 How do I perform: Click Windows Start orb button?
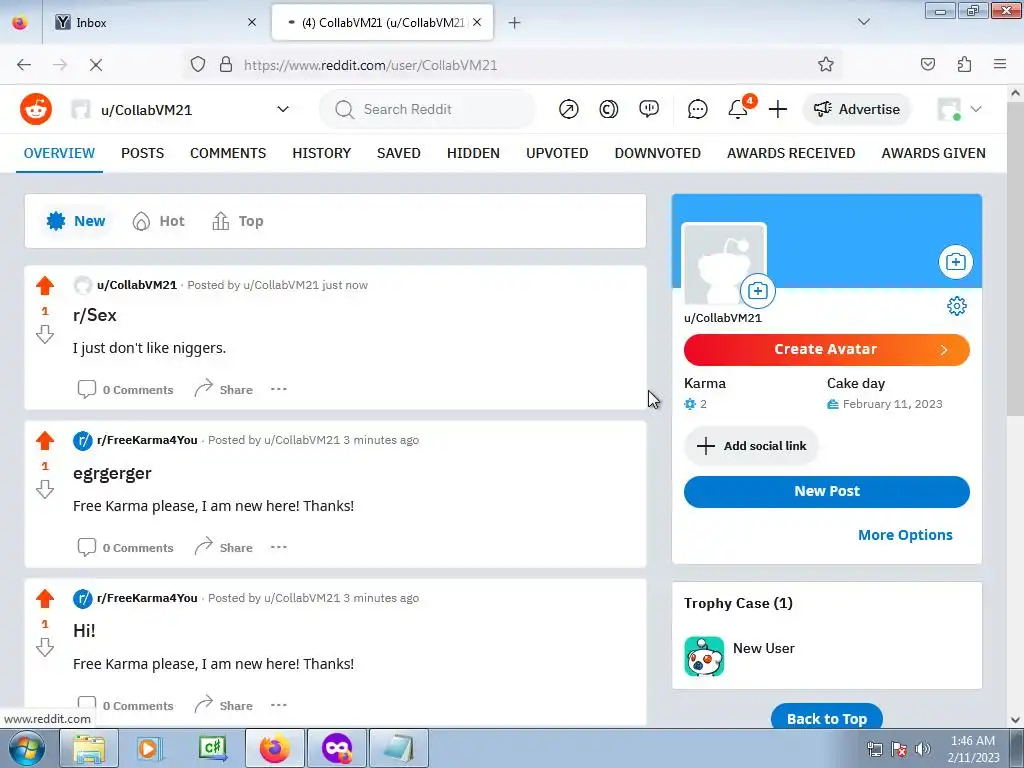click(26, 748)
